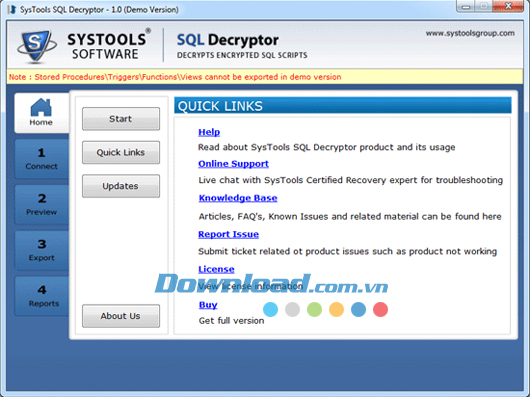Open the About Us button
530x397 pixels.
coord(121,316)
